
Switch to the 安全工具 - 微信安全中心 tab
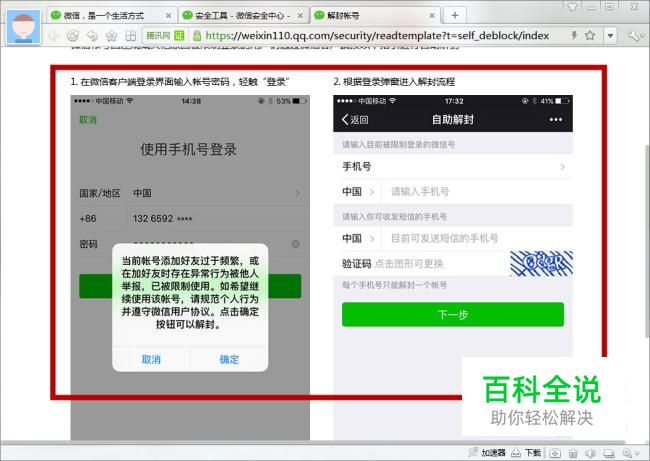pyautogui.click(x=243, y=16)
